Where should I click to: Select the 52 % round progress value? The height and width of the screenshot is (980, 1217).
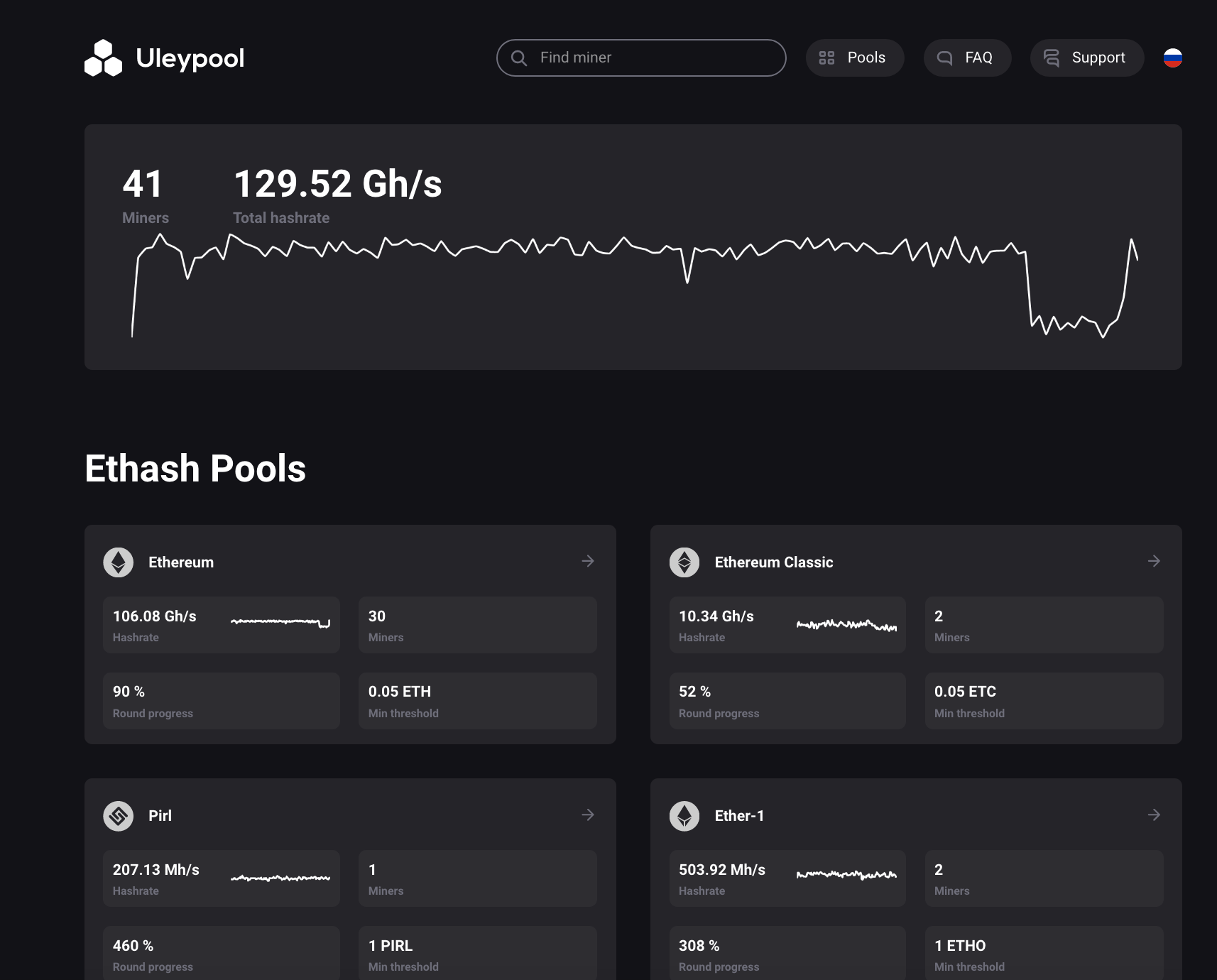click(694, 692)
